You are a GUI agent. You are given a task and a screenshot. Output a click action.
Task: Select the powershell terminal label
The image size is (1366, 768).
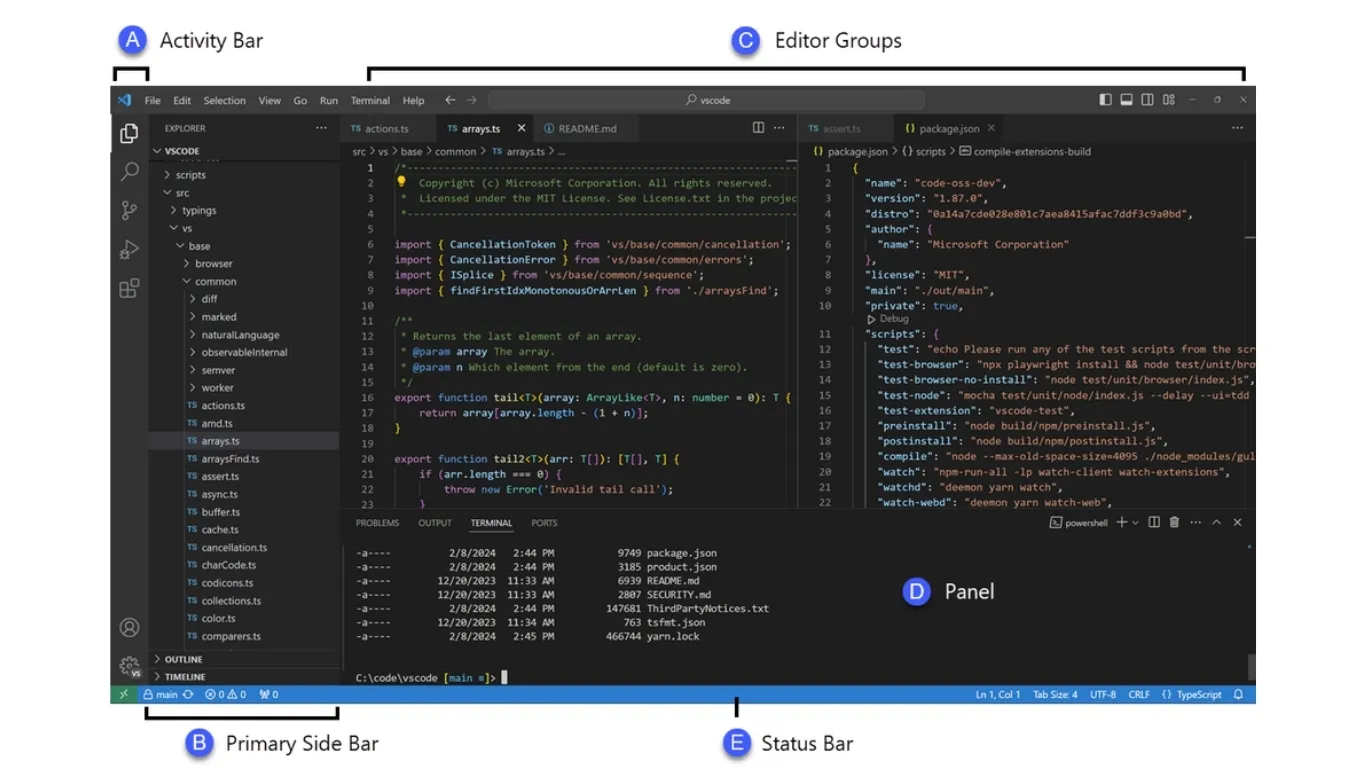(x=1078, y=523)
